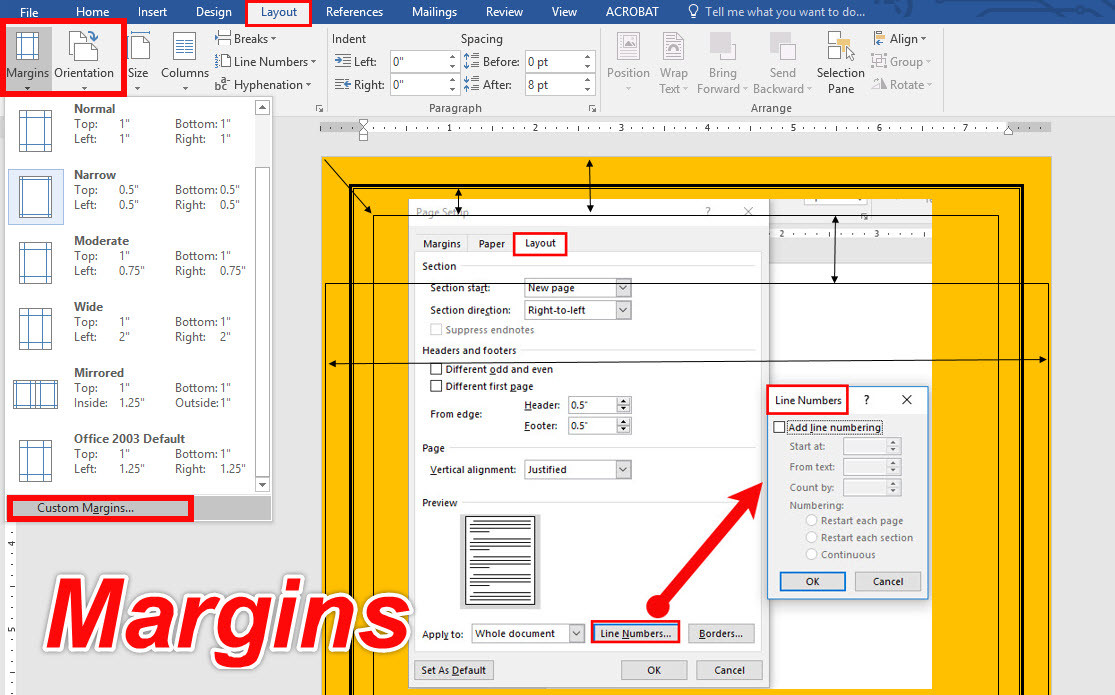Open the References ribbon tab
The width and height of the screenshot is (1115, 695).
click(355, 12)
